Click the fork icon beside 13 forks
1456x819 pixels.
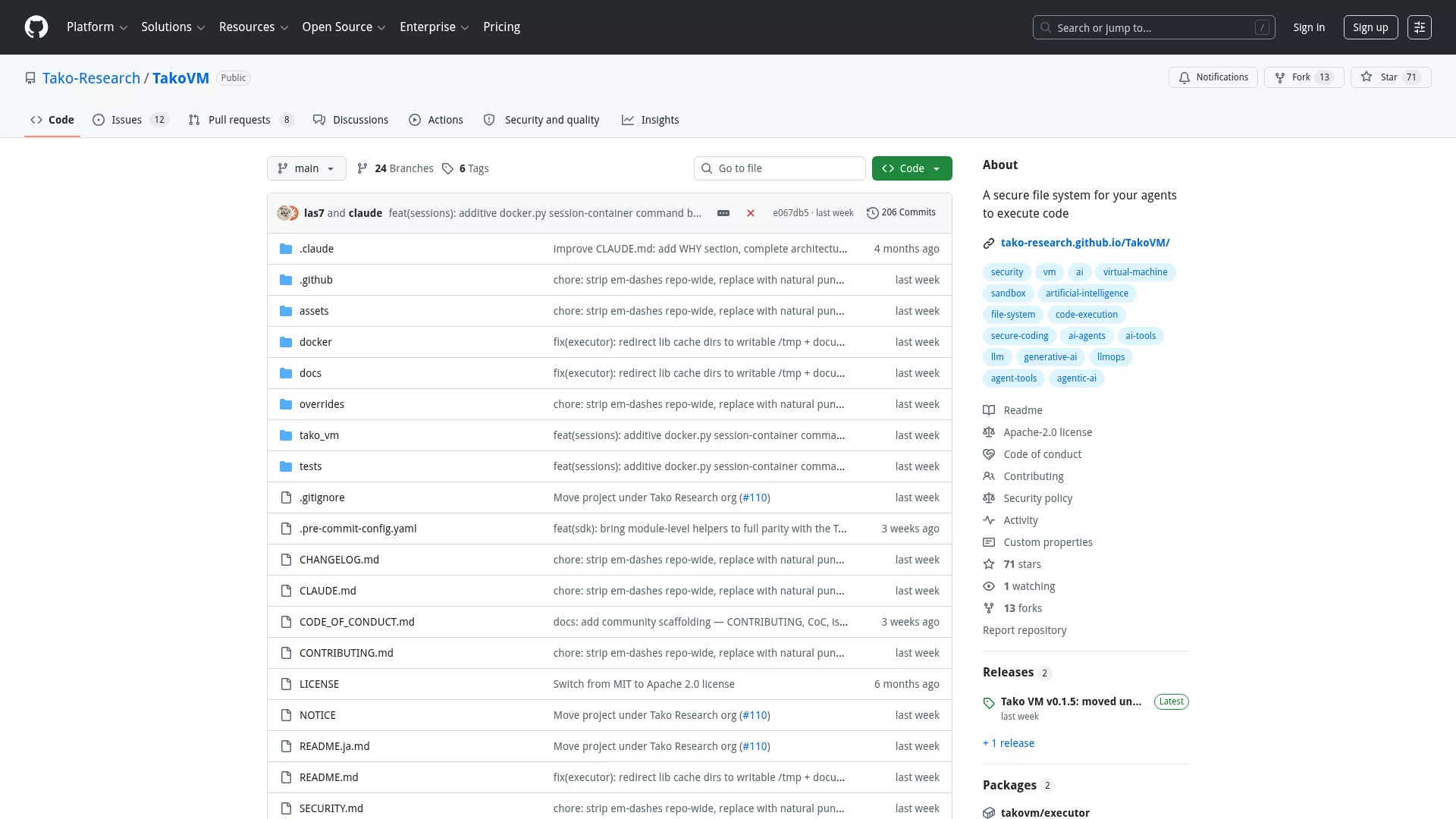989,608
